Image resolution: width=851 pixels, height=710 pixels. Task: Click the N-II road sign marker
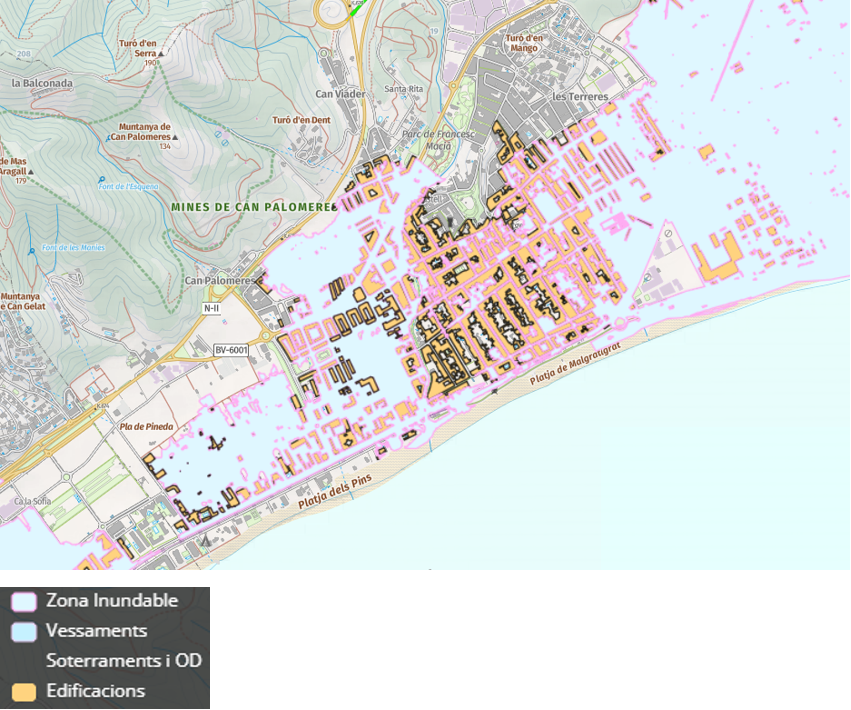[211, 308]
